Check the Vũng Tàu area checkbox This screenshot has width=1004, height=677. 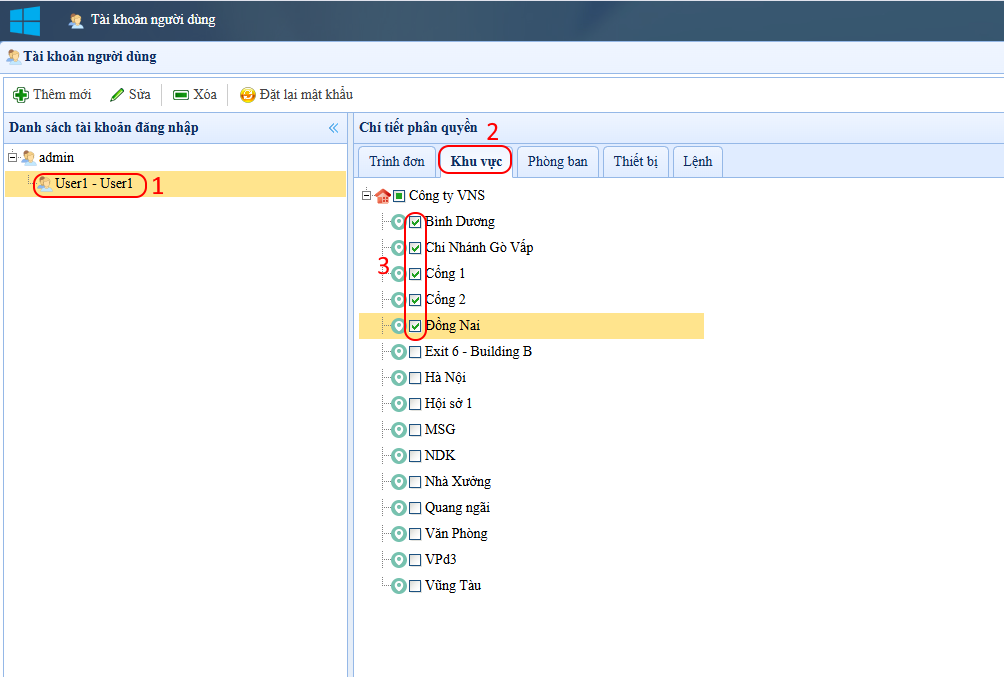point(415,586)
